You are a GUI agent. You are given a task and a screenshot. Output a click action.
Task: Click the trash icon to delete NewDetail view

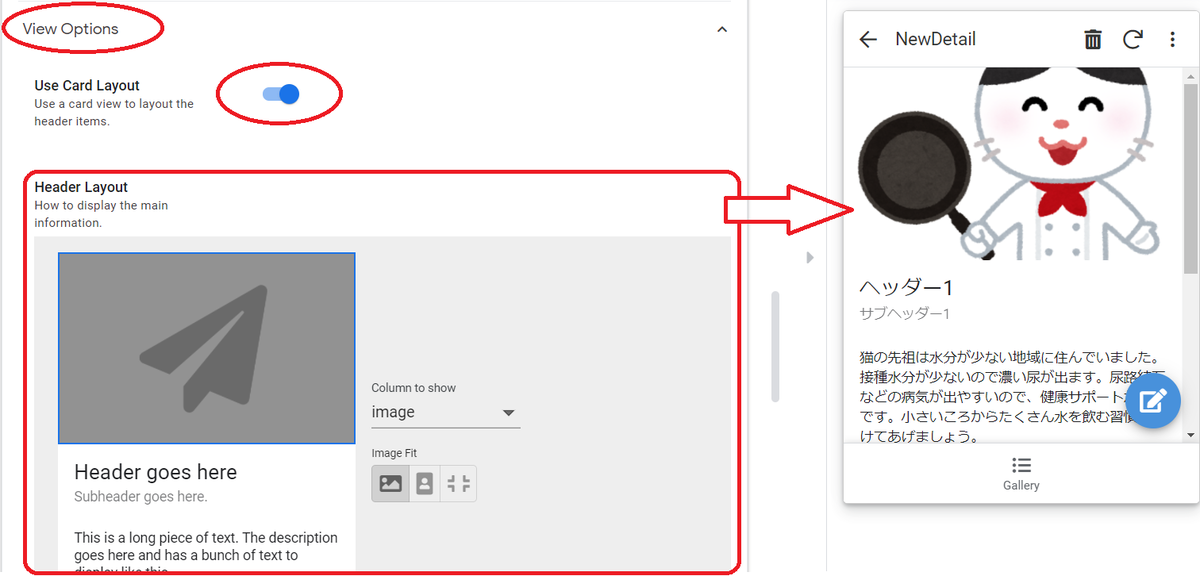tap(1092, 39)
